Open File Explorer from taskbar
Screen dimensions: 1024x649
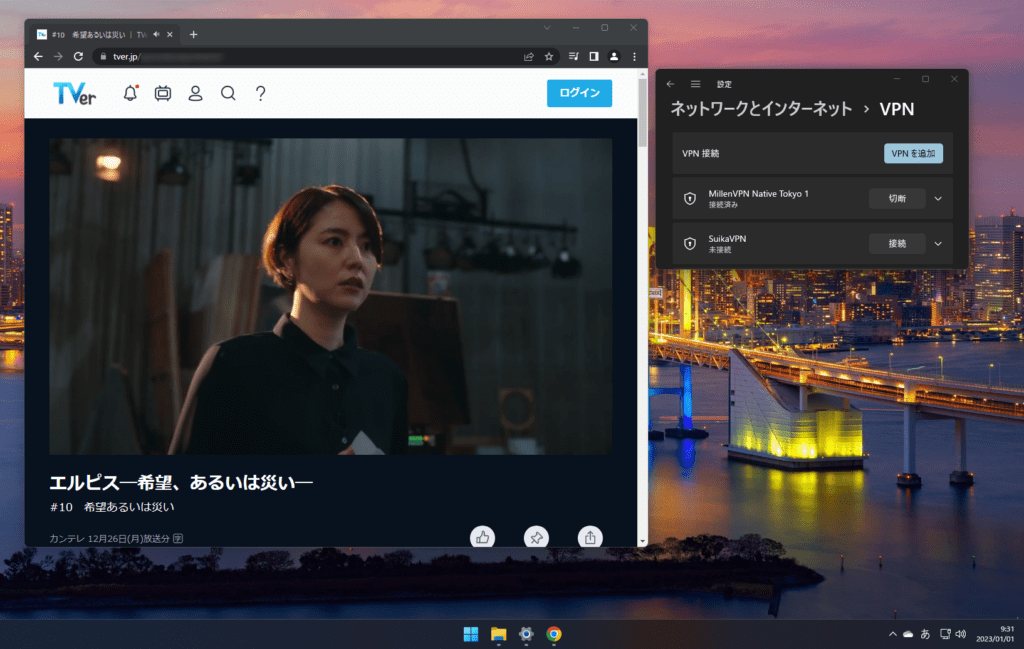(499, 634)
